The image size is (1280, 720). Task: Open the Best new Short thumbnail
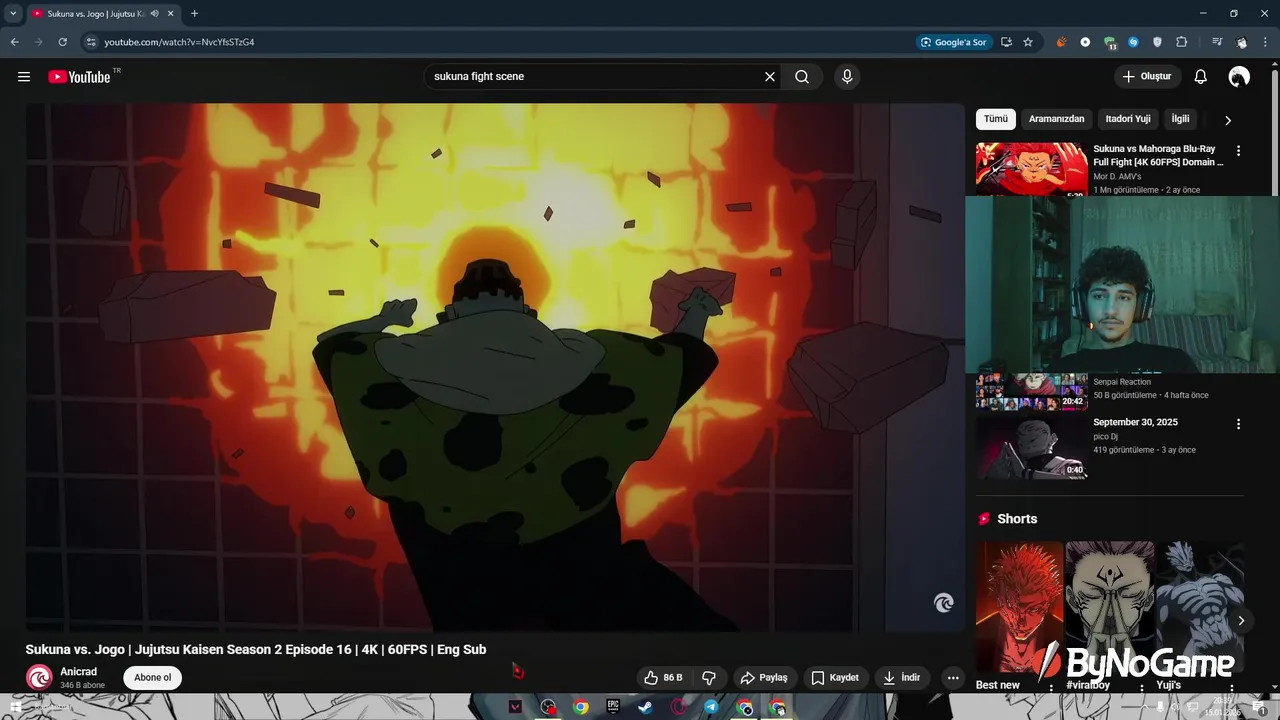click(x=1019, y=607)
